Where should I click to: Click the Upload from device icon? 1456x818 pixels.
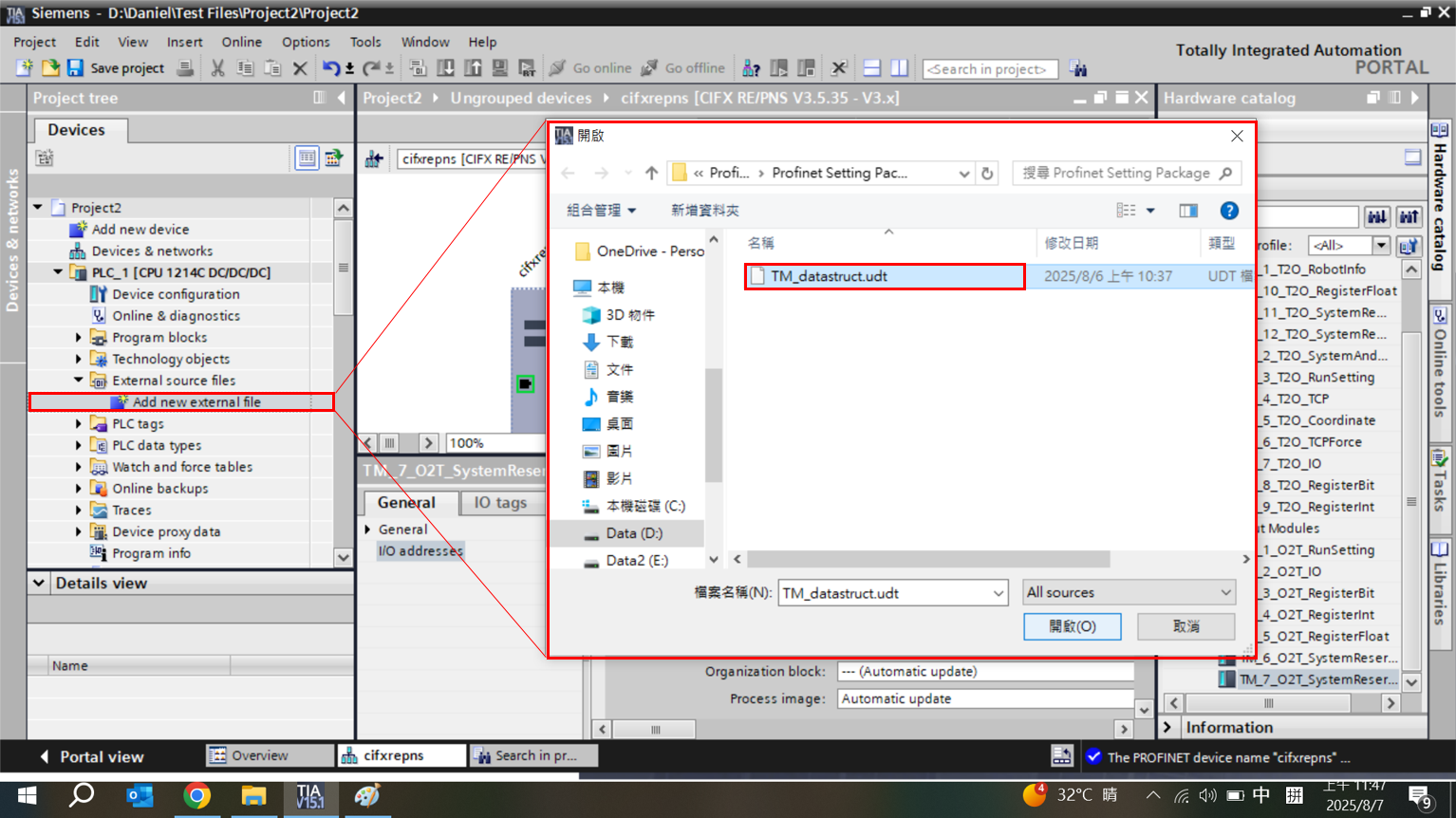[x=473, y=68]
